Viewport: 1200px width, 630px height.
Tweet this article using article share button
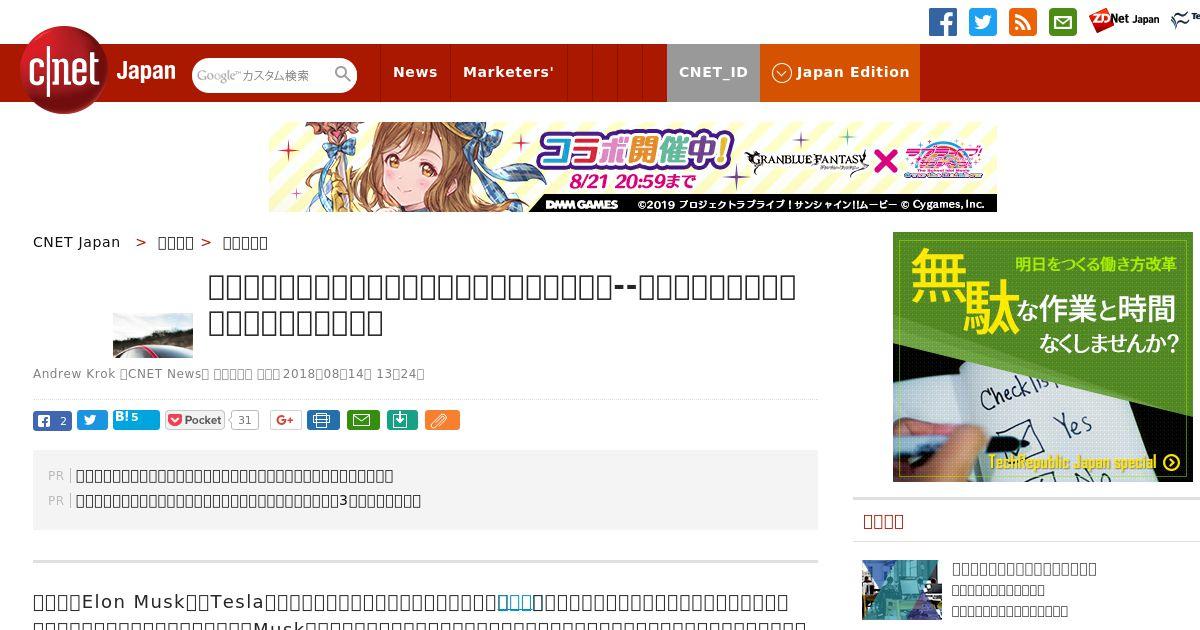tap(92, 420)
